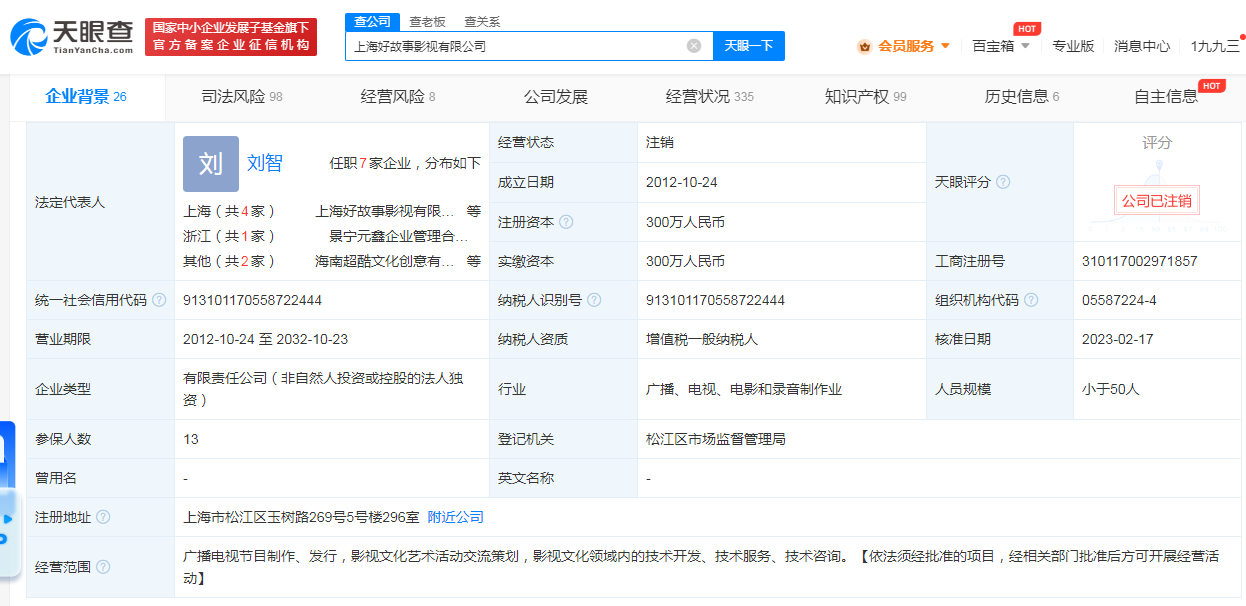This screenshot has width=1246, height=606.
Task: Click the red HOT badge on 百宝箱
Action: (1025, 28)
